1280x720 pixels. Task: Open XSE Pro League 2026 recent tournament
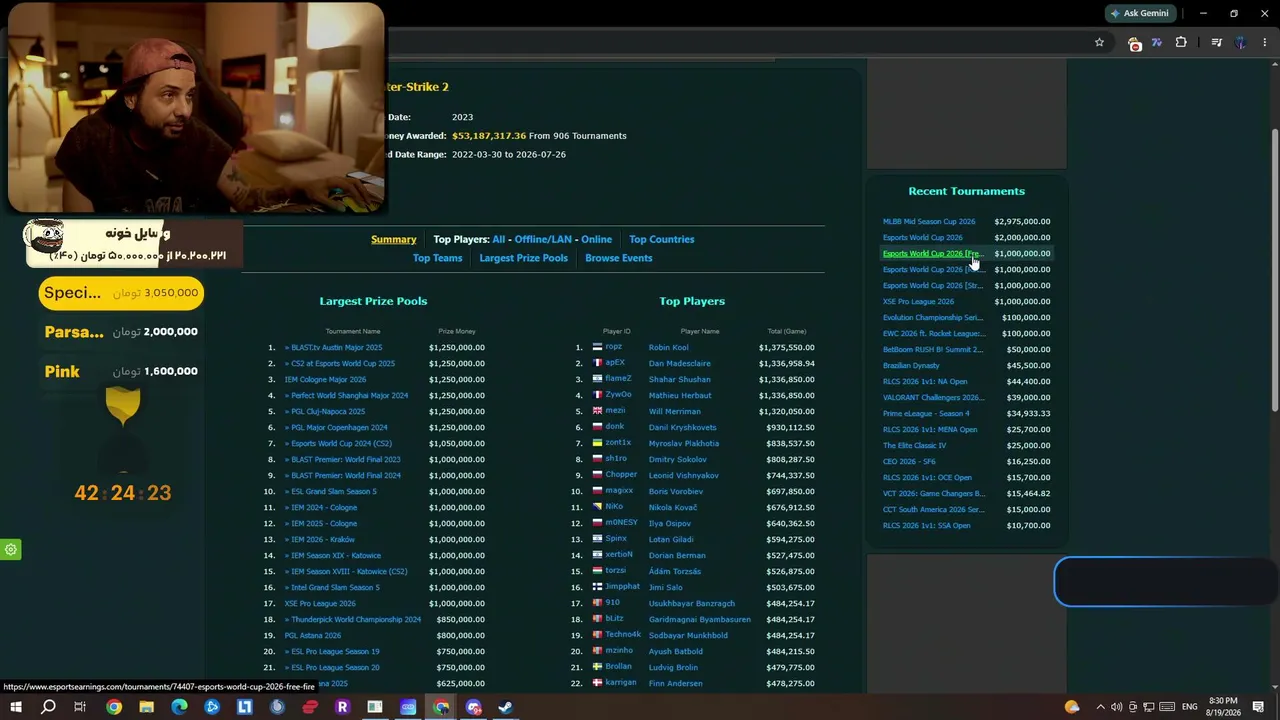point(918,302)
